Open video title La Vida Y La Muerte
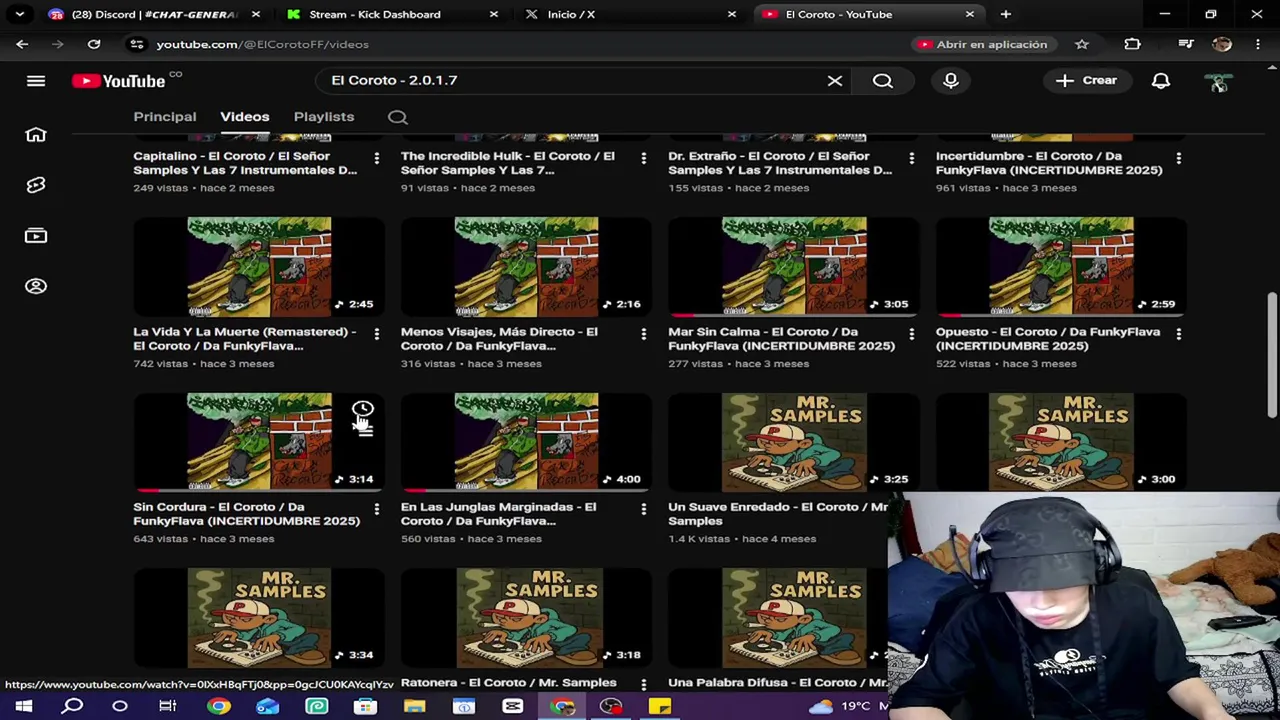Viewport: 1280px width, 720px height. (x=244, y=339)
